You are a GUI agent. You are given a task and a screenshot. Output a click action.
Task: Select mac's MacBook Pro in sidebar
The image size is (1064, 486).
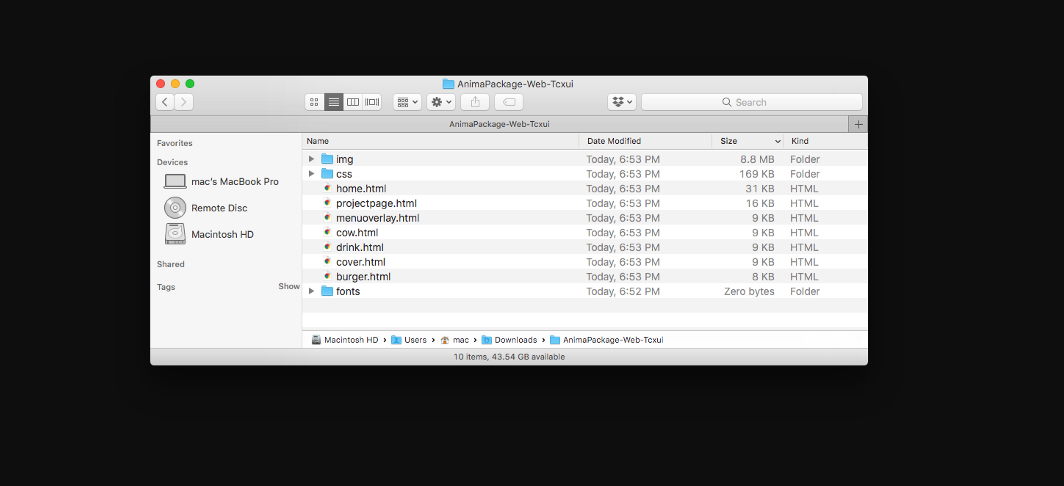221,182
